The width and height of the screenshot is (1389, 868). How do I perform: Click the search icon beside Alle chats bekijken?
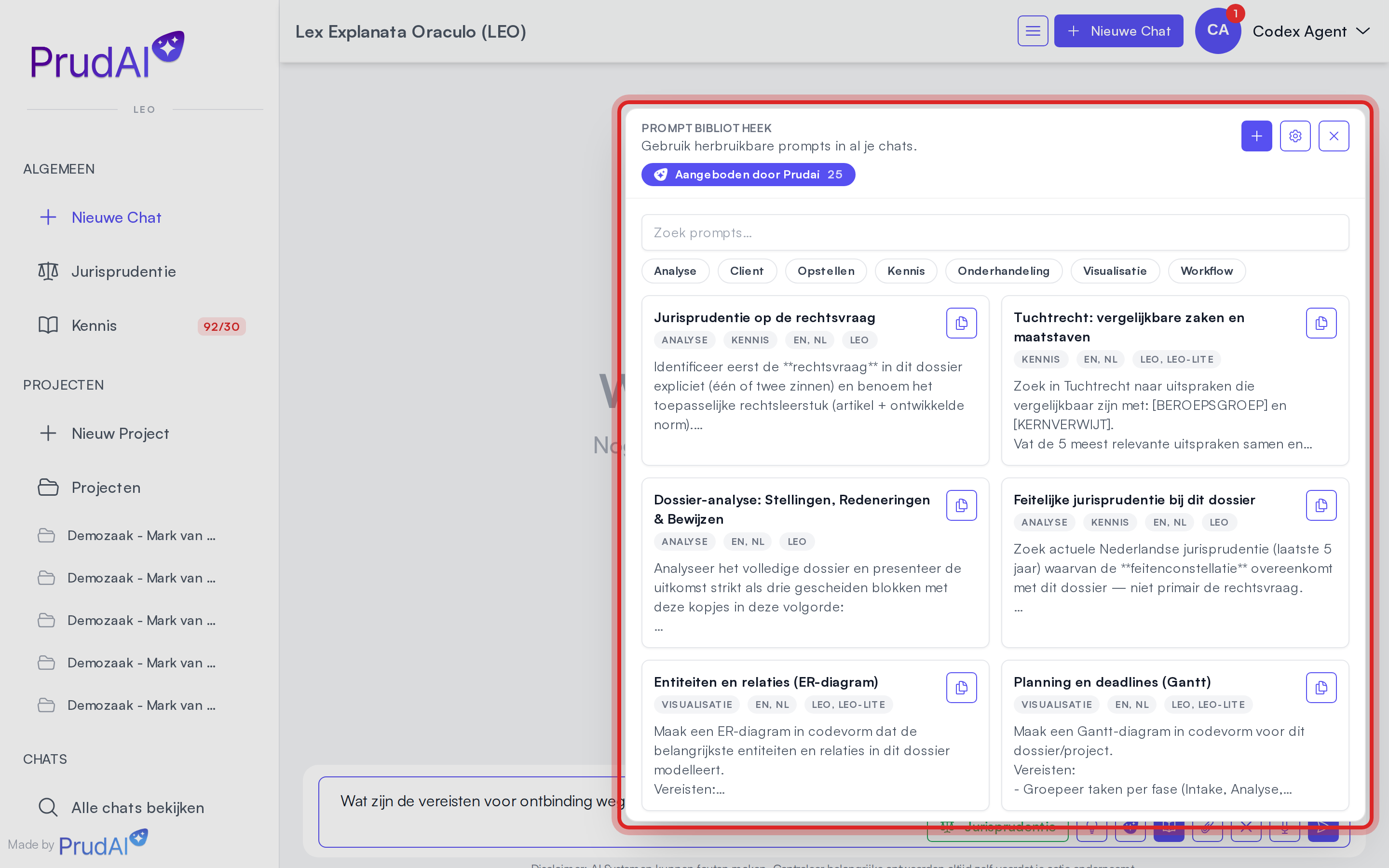[48, 807]
